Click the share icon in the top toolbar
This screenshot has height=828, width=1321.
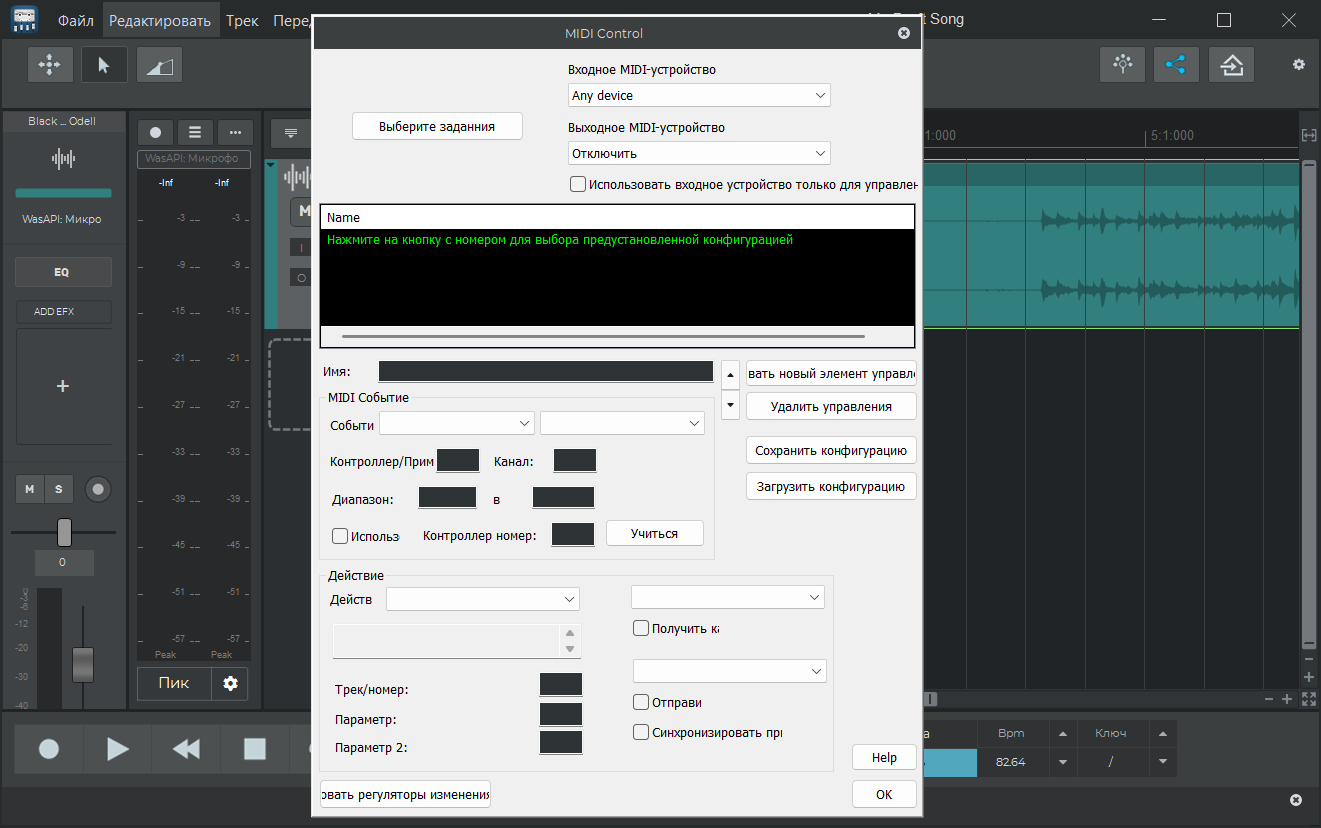click(1177, 65)
